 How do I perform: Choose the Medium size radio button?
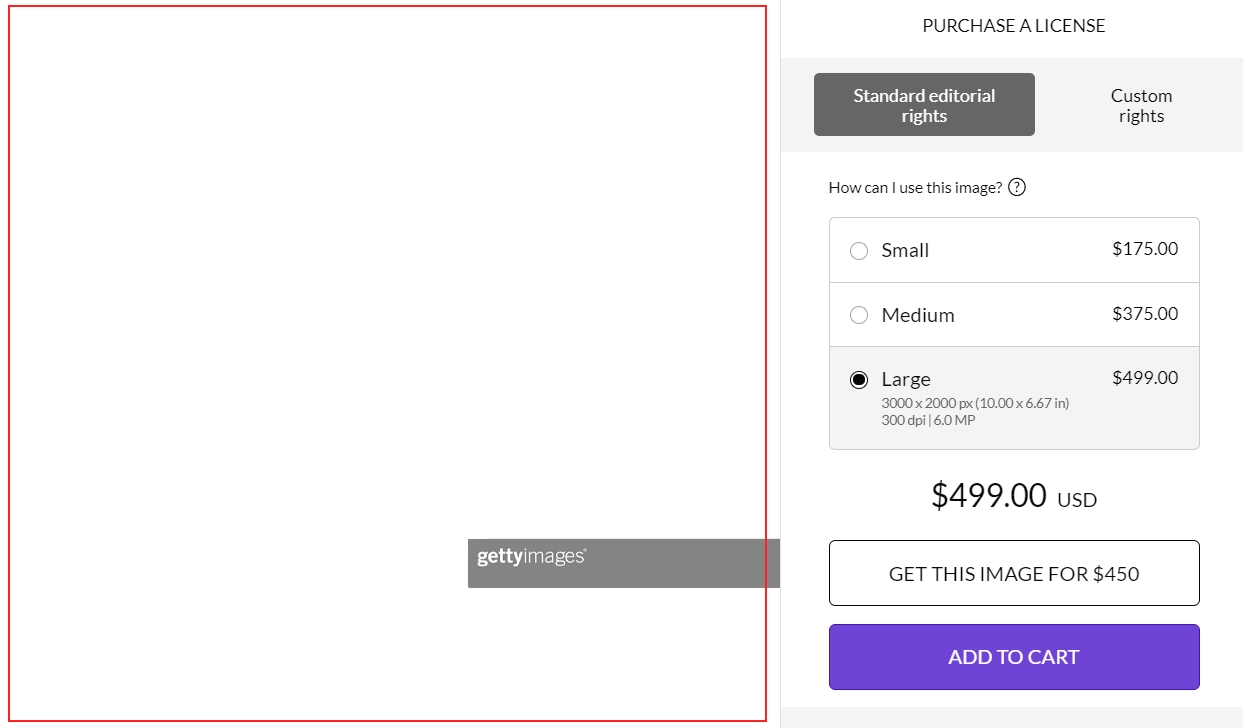click(859, 315)
